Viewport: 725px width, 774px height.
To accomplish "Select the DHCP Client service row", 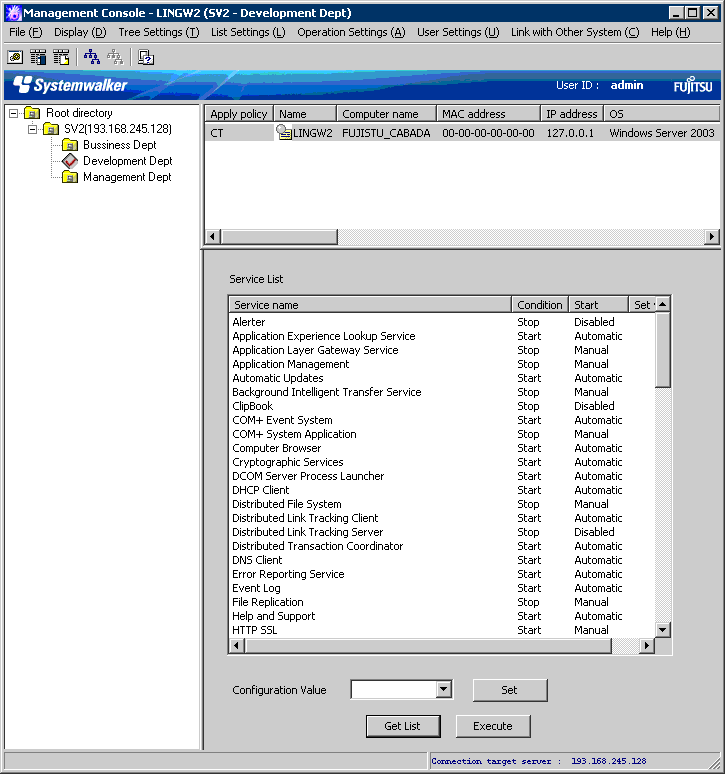I will click(x=442, y=490).
